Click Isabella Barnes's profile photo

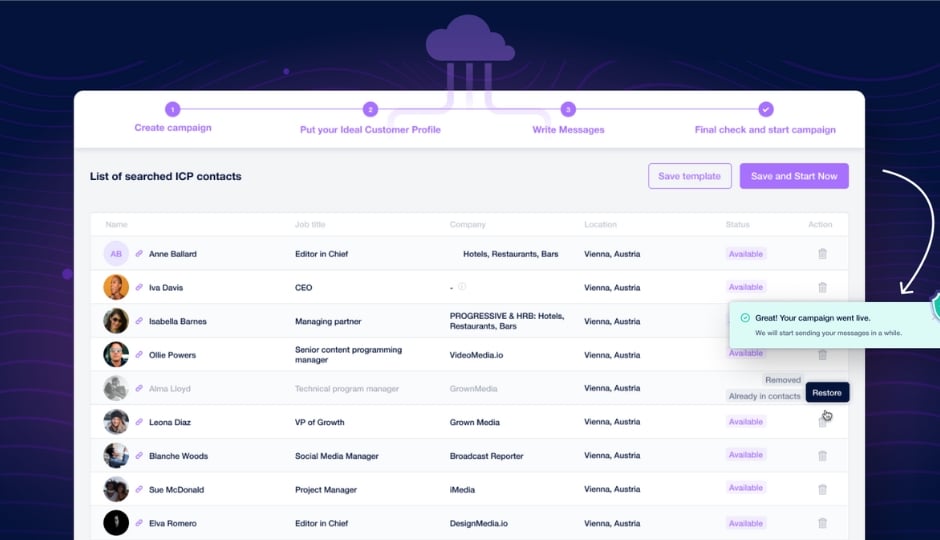[x=116, y=321]
